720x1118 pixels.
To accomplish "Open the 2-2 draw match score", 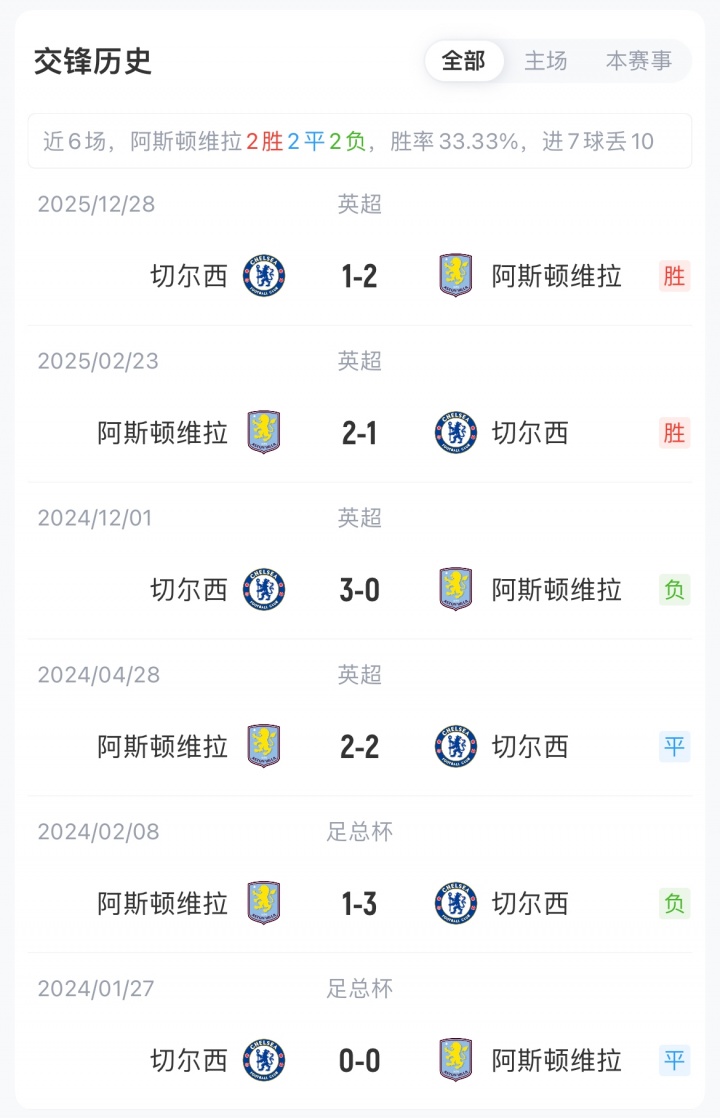I will tap(360, 747).
